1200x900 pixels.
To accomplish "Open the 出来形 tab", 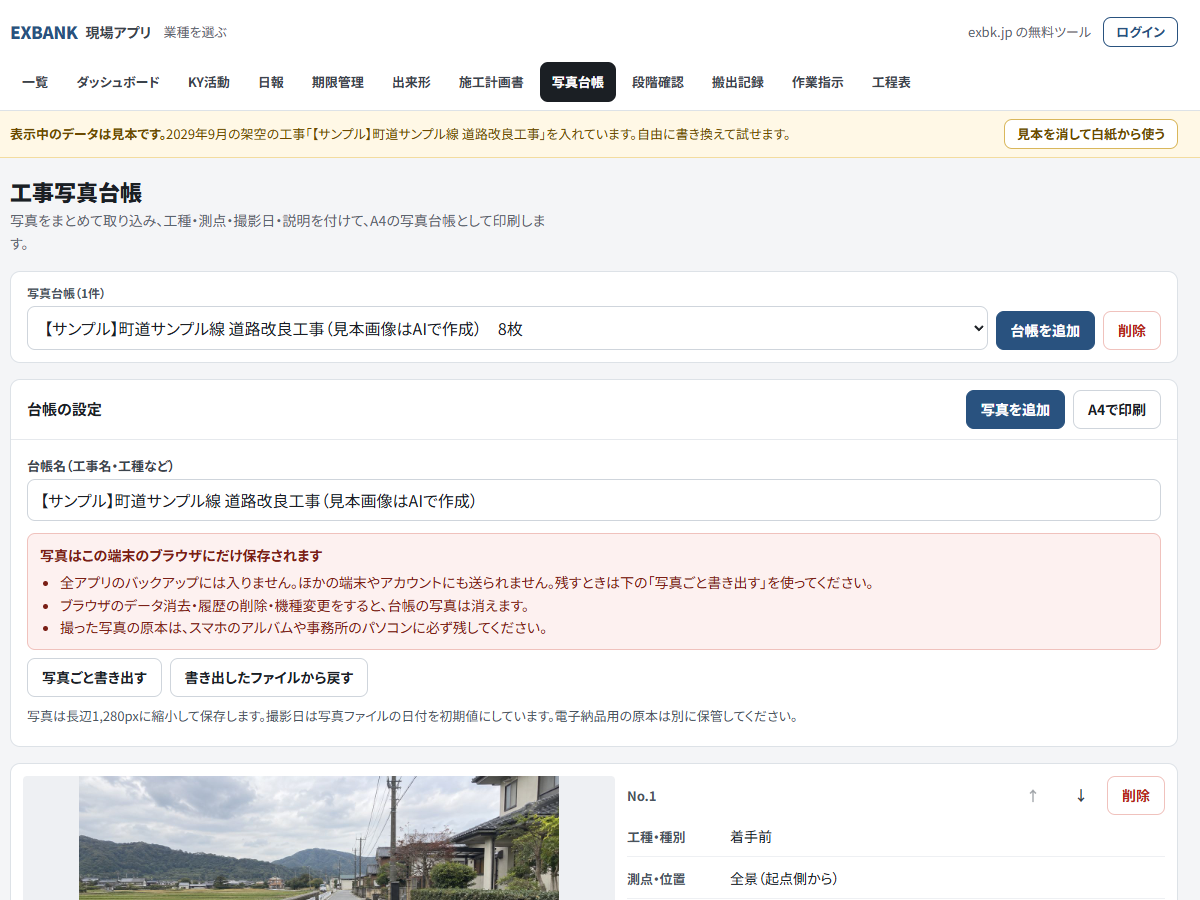I will coord(412,82).
